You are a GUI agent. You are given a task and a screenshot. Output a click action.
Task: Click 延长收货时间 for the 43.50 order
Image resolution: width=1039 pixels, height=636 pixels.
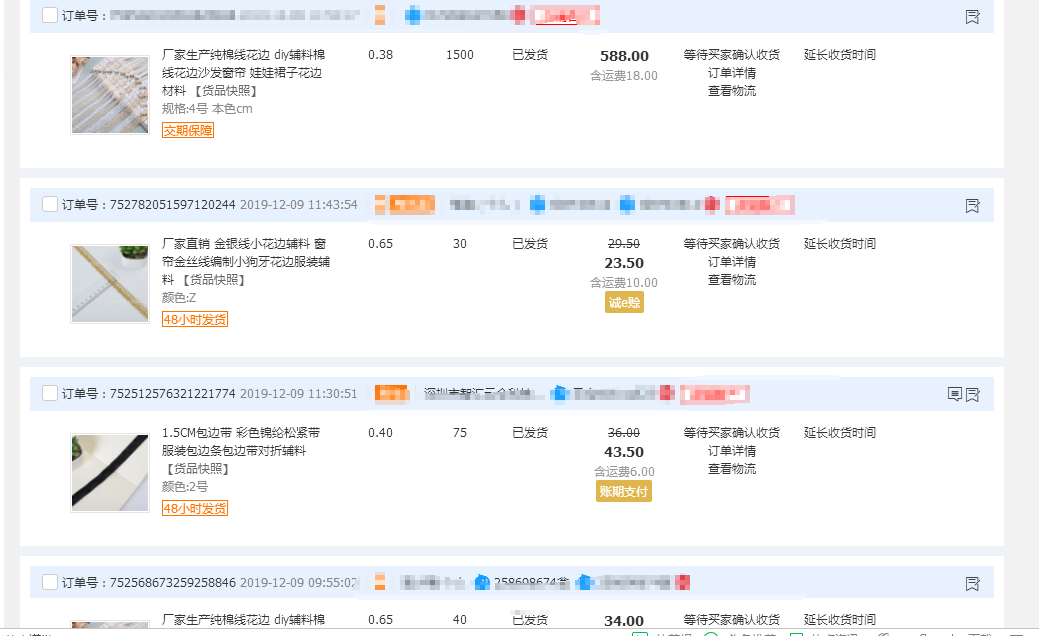click(840, 433)
